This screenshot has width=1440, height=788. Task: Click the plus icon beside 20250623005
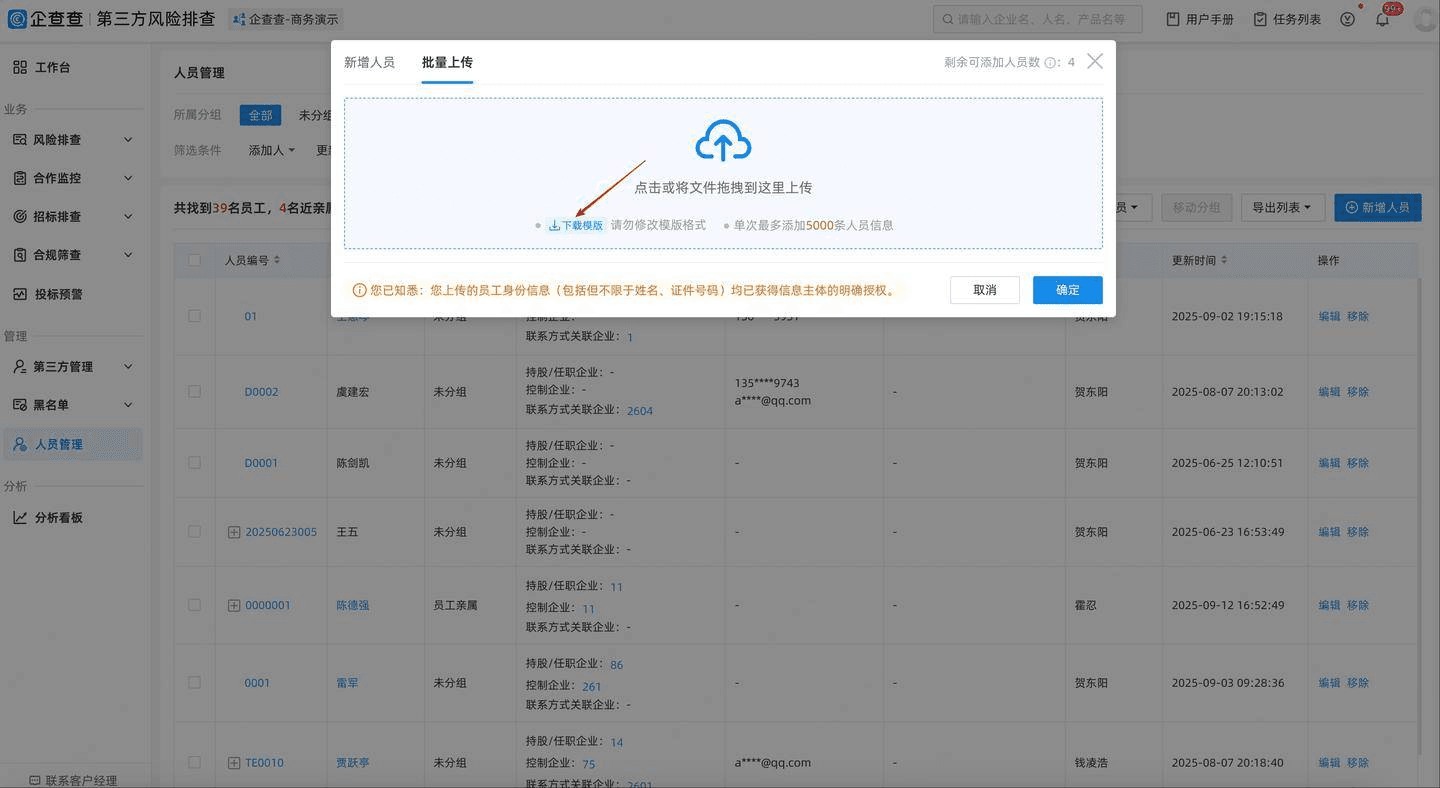(x=234, y=532)
